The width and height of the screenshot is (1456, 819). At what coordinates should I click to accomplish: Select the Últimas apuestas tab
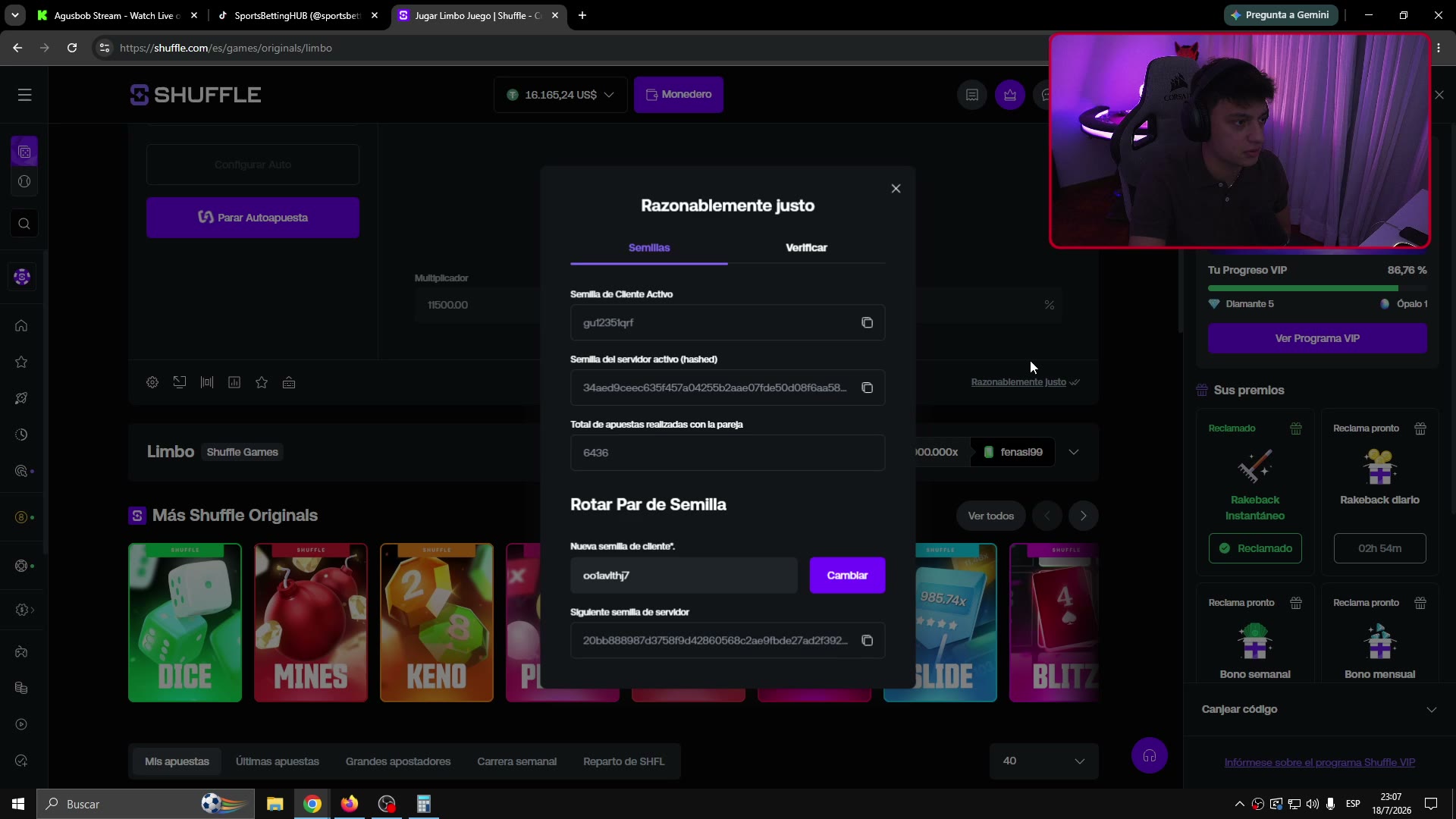pyautogui.click(x=278, y=761)
